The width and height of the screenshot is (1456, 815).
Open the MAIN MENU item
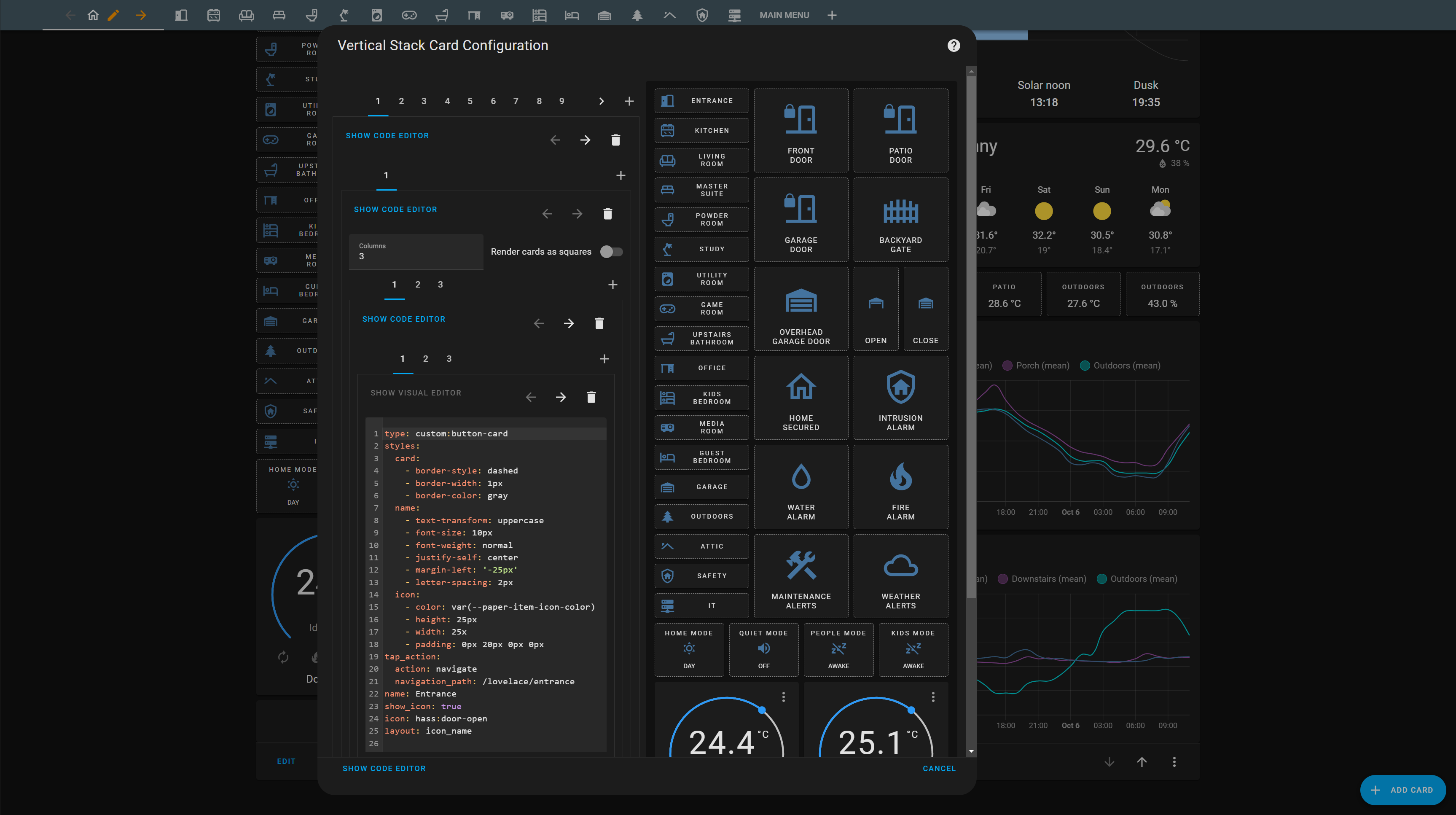pos(784,15)
